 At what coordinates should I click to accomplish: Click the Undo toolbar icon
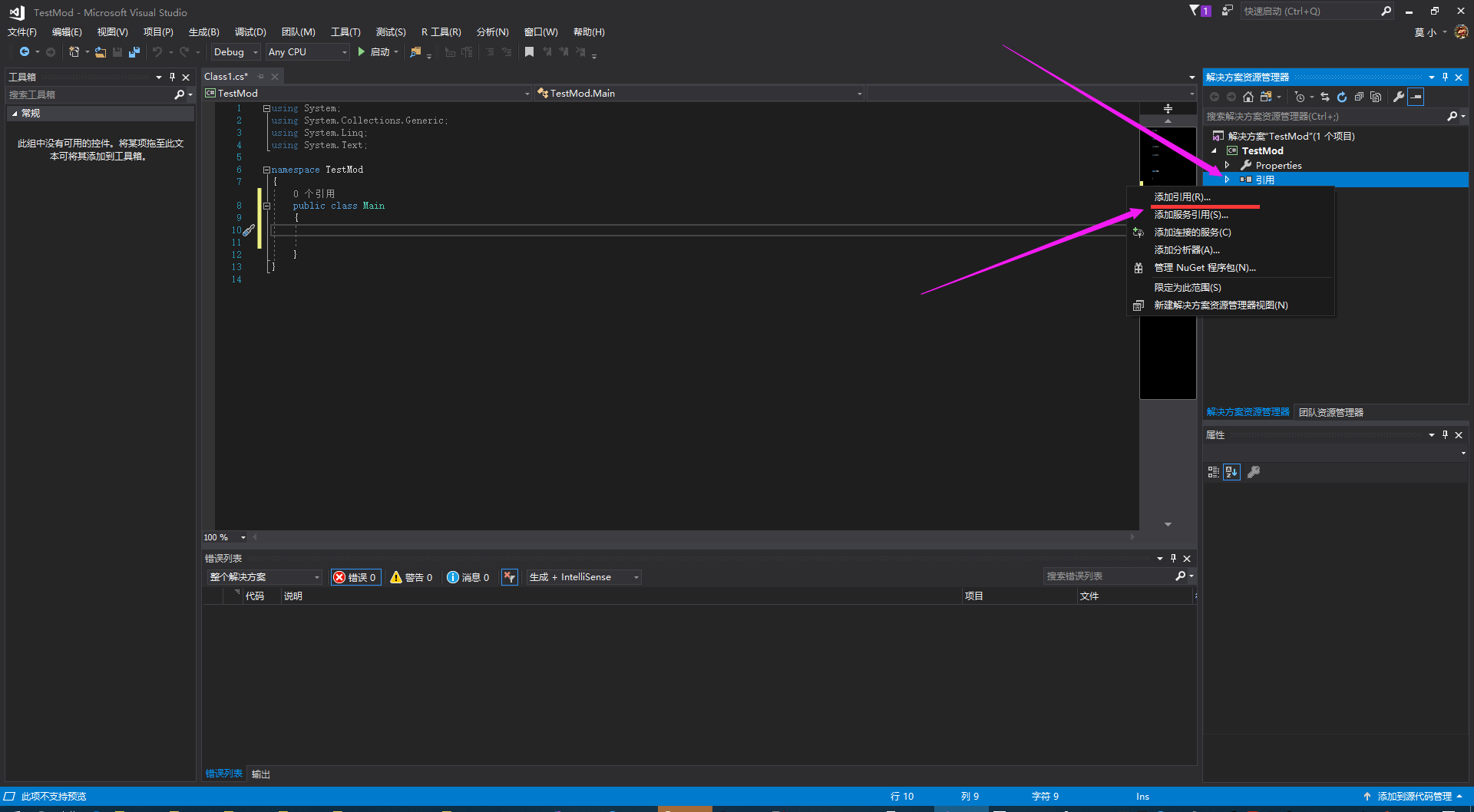tap(158, 51)
